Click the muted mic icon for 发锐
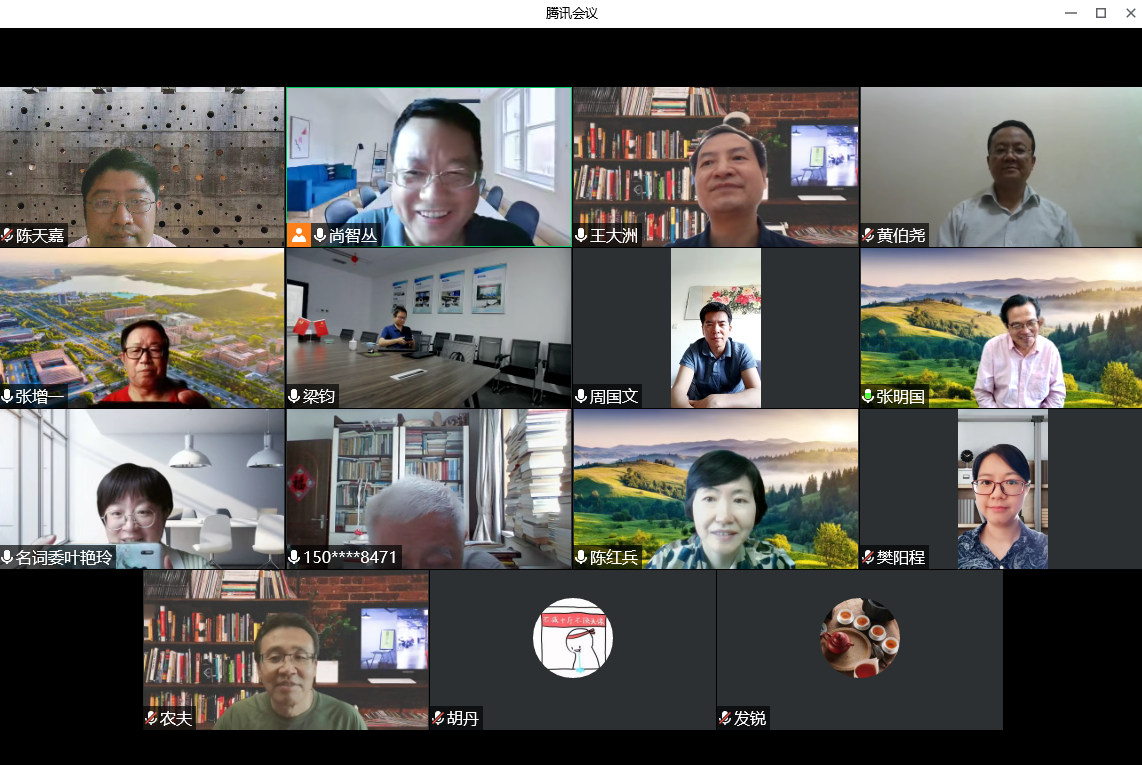This screenshot has height=765, width=1142. pyautogui.click(x=725, y=719)
